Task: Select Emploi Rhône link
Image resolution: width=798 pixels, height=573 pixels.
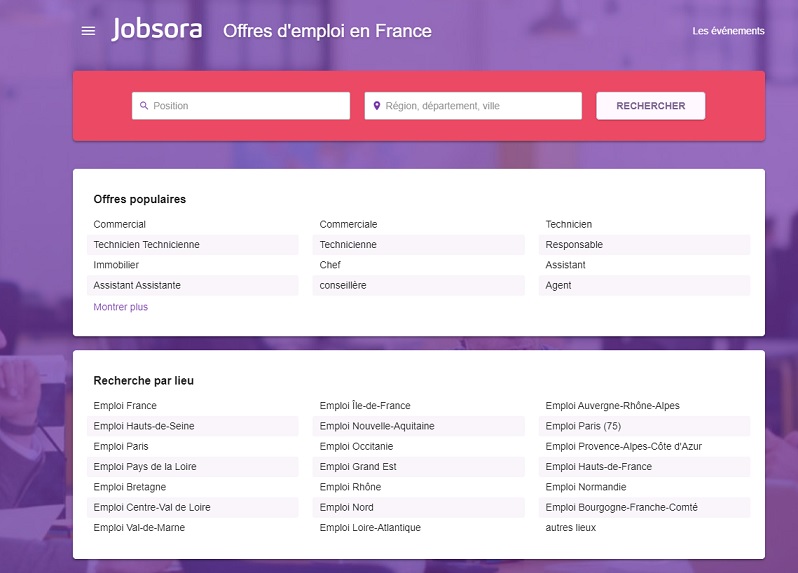Action: click(x=350, y=487)
